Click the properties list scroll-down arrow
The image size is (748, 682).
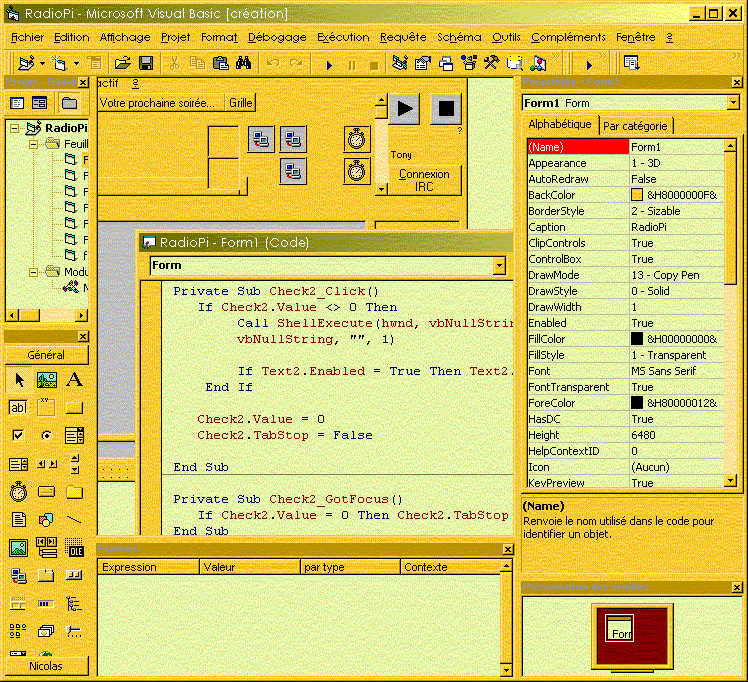730,481
